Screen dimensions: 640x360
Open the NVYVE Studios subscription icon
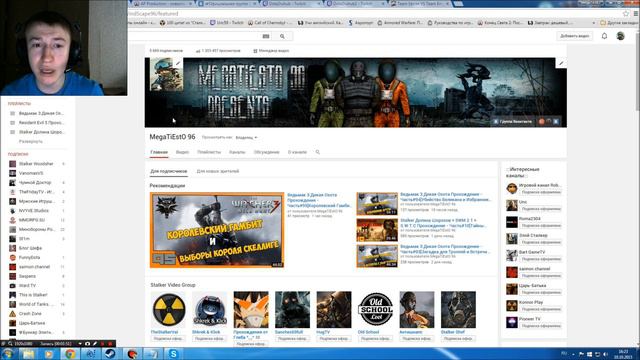[x=13, y=211]
